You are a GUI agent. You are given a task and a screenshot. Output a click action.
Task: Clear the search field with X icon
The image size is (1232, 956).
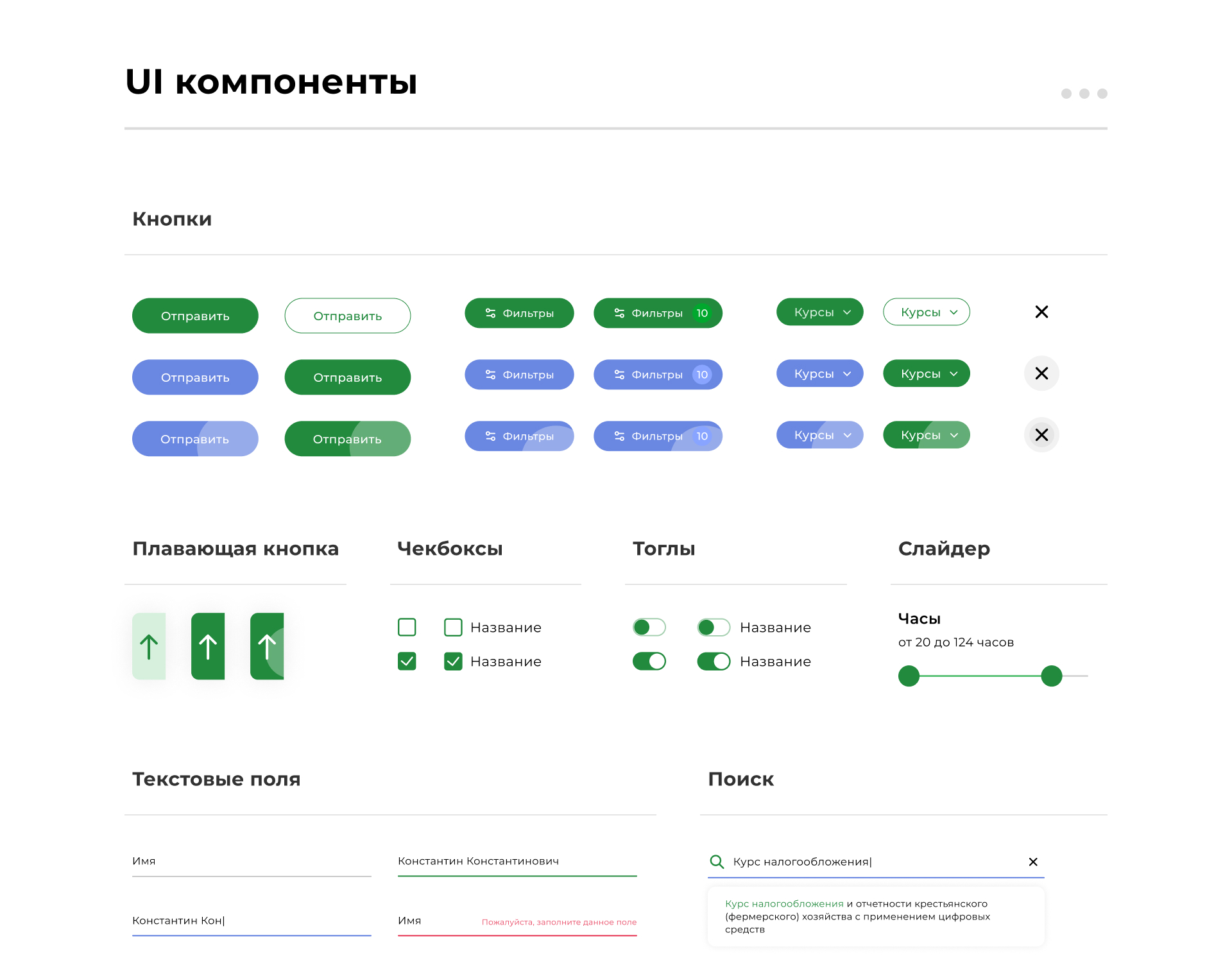click(x=1033, y=862)
